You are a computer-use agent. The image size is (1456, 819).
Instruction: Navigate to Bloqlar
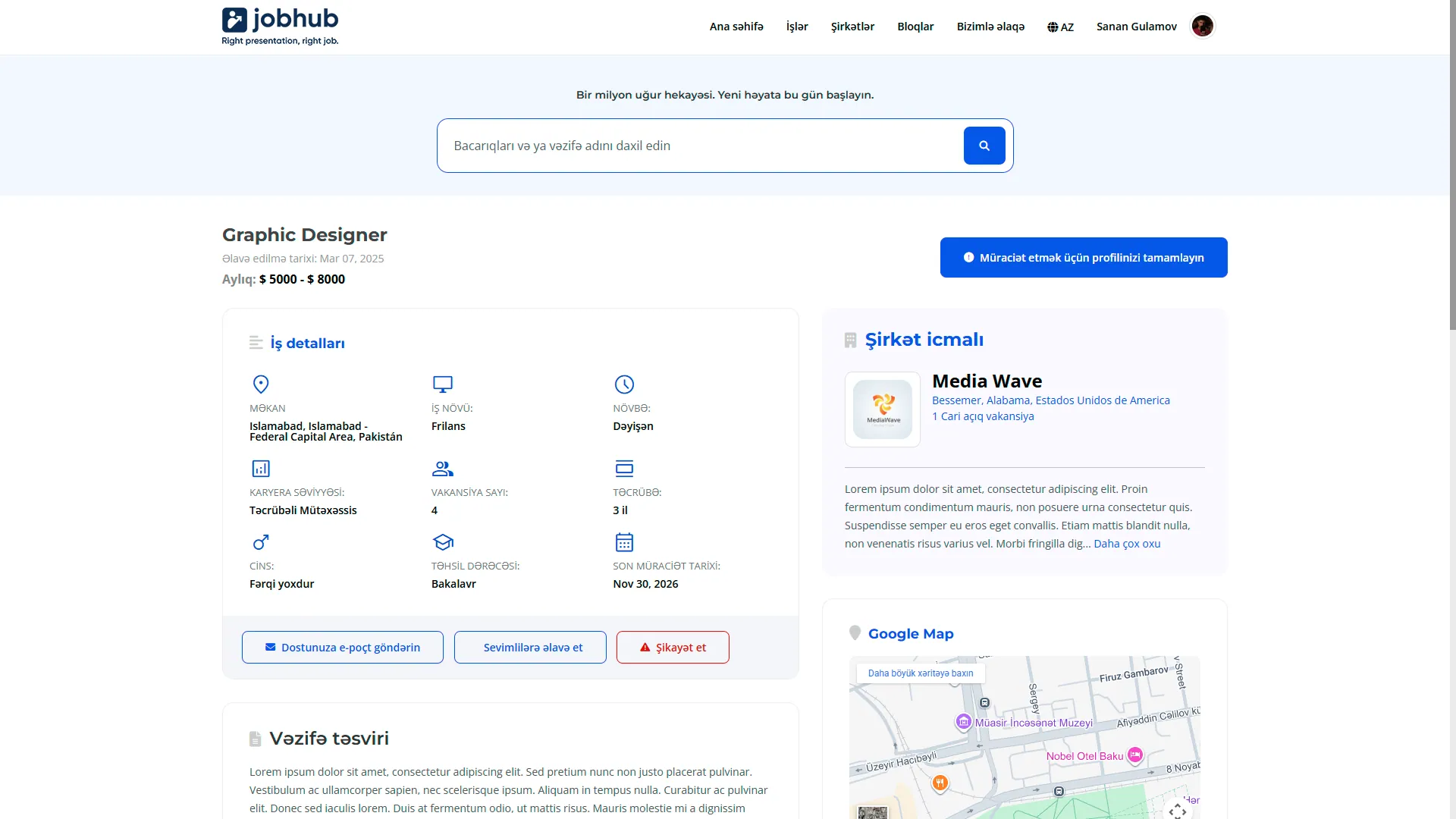pyautogui.click(x=915, y=27)
